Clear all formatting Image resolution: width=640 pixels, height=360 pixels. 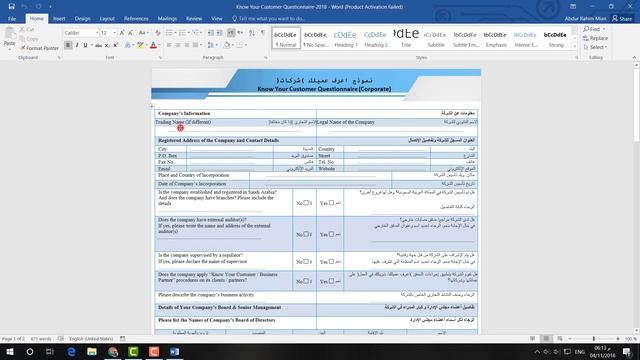158,33
